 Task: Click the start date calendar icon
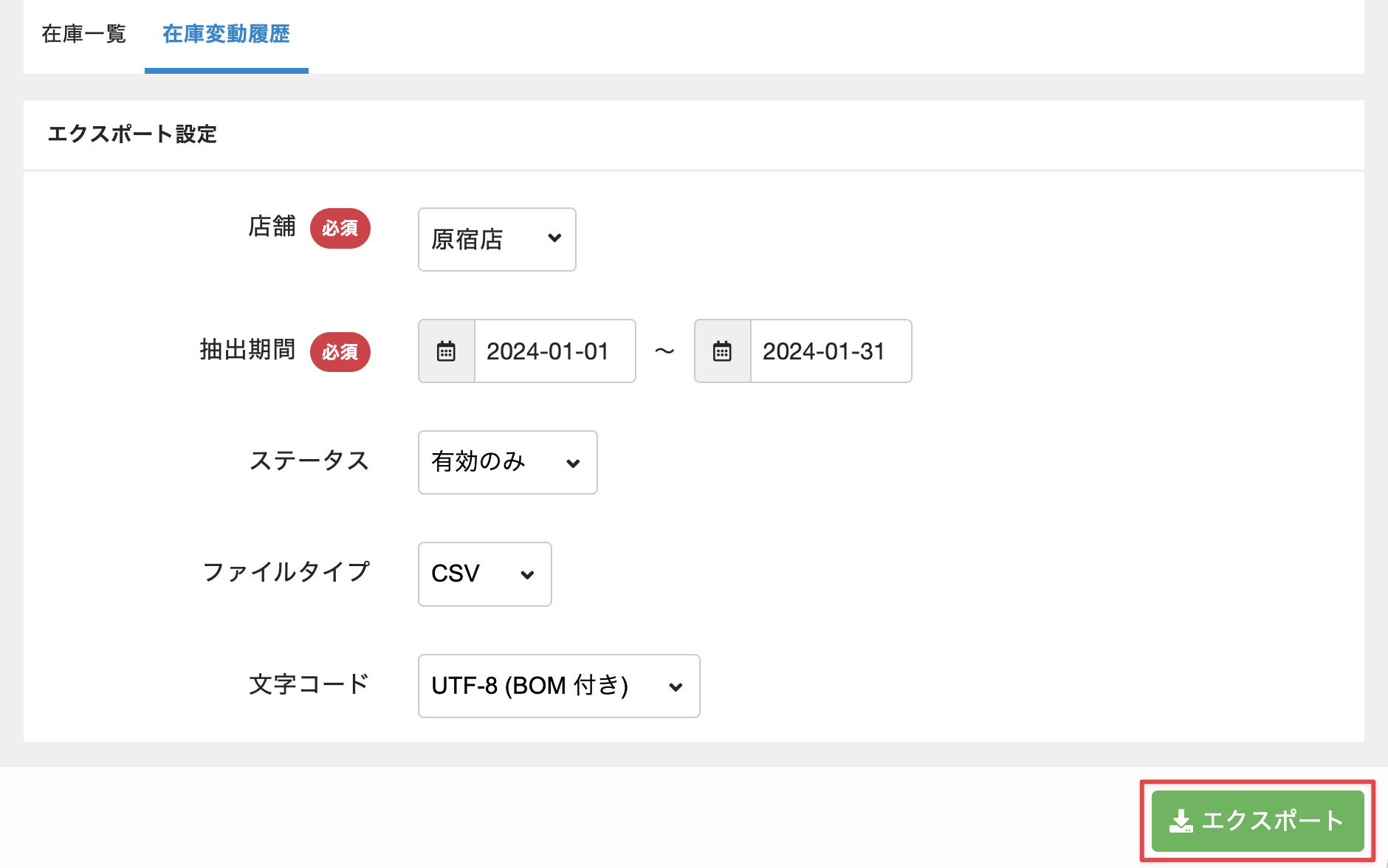coord(446,351)
